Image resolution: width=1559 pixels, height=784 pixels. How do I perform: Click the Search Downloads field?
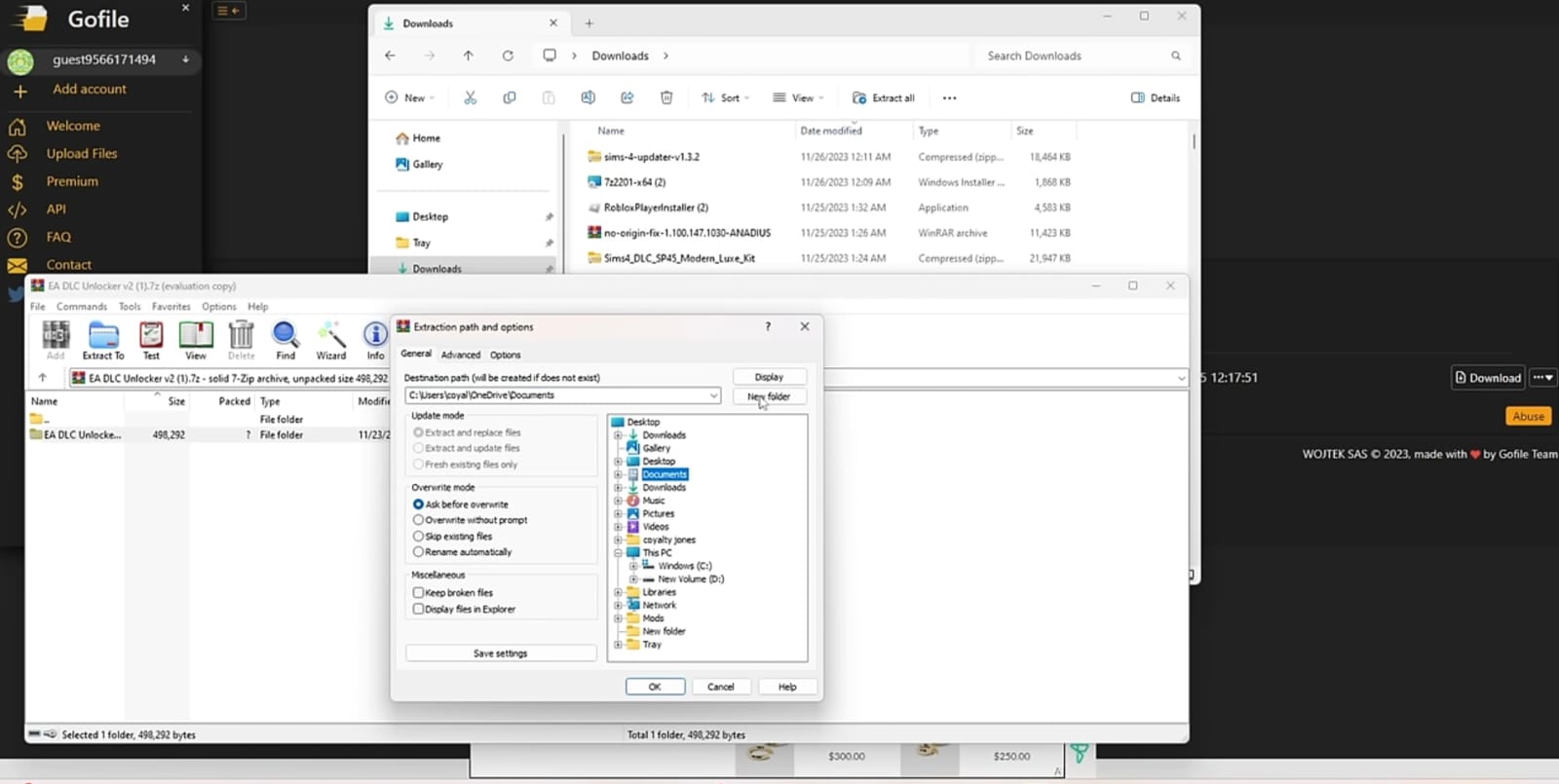tap(1082, 56)
